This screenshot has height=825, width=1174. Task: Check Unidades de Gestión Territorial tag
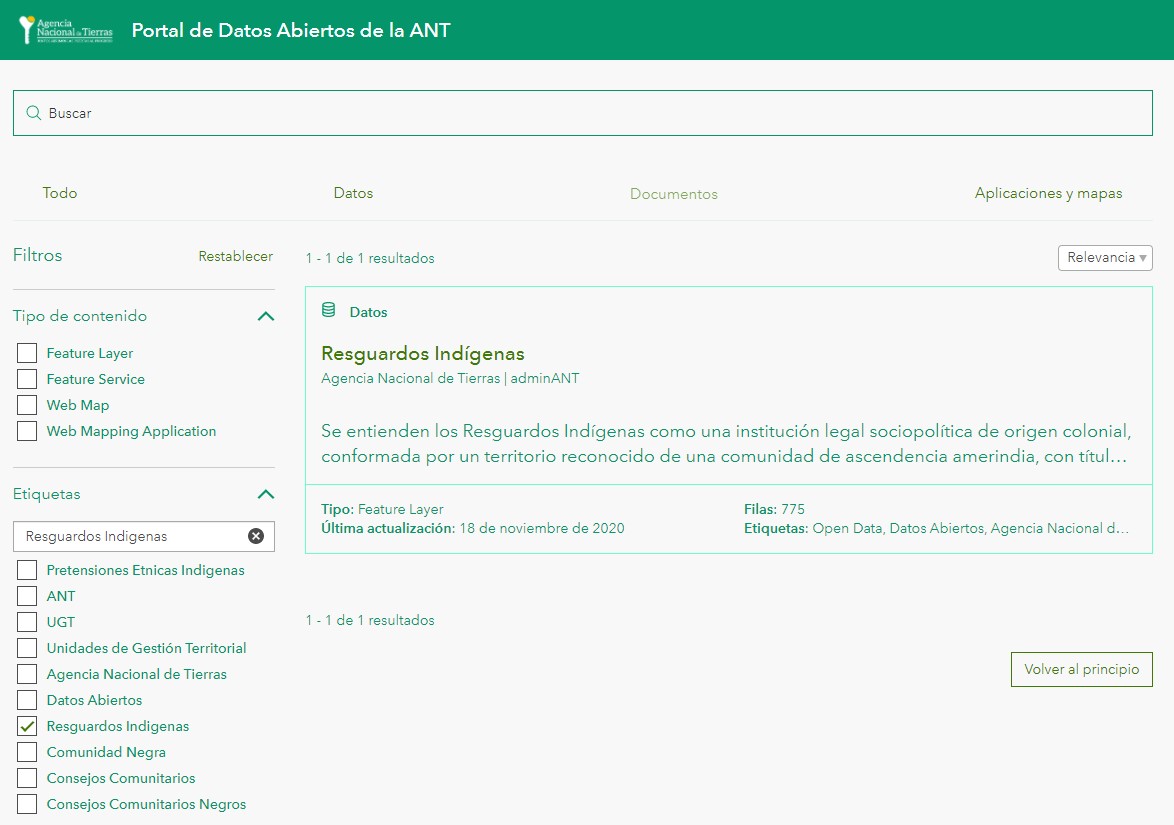click(27, 648)
